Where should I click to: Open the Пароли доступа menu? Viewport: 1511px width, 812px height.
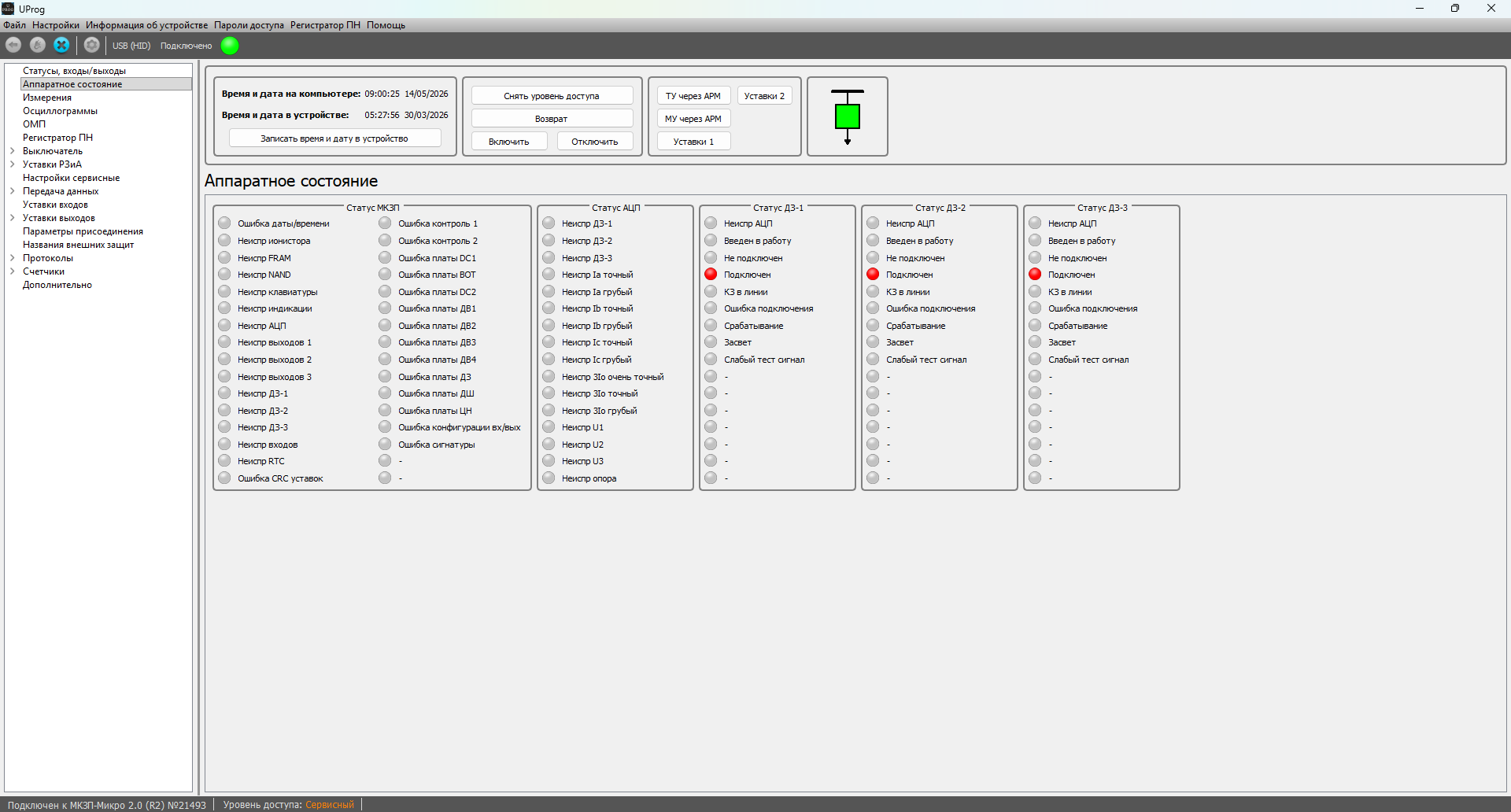pos(249,25)
